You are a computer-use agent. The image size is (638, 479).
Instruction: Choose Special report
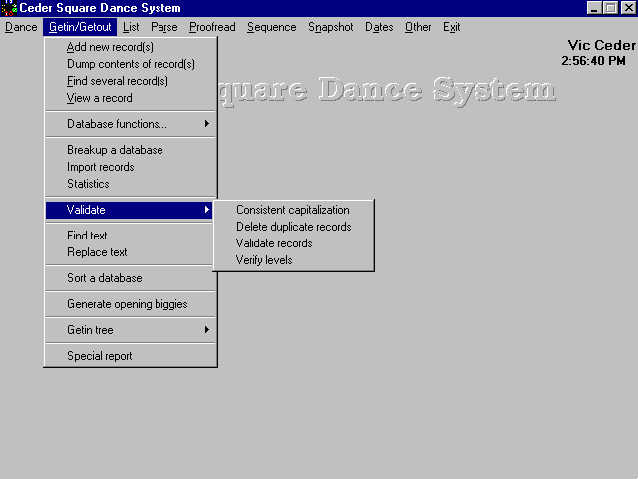[x=130, y=356]
